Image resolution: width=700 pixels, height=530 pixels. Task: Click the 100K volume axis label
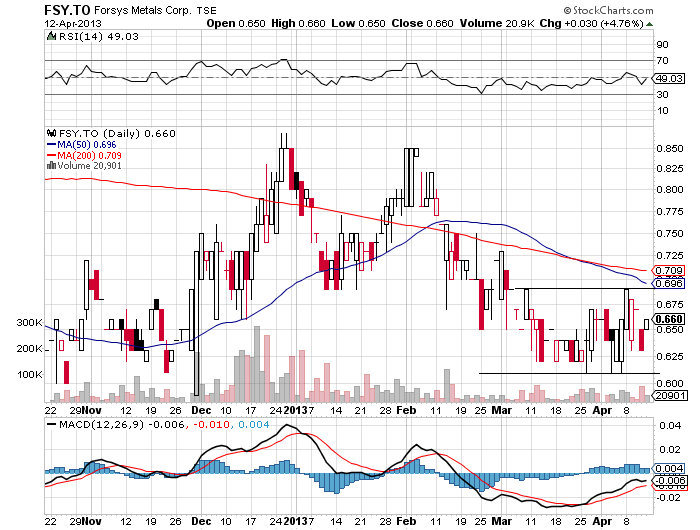coord(29,374)
